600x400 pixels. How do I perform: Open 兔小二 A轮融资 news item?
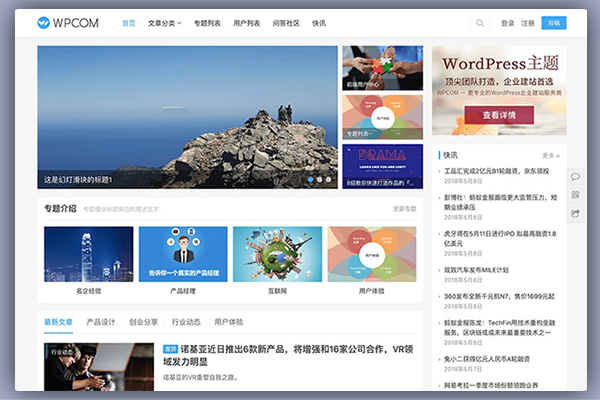click(x=487, y=359)
